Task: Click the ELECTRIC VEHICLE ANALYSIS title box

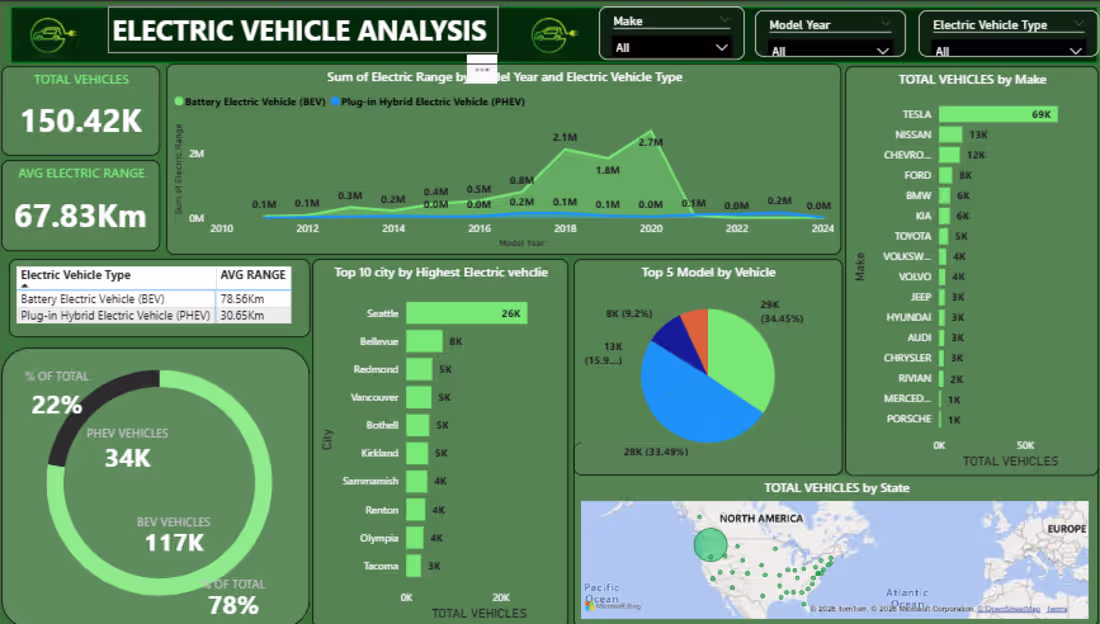Action: click(x=303, y=30)
